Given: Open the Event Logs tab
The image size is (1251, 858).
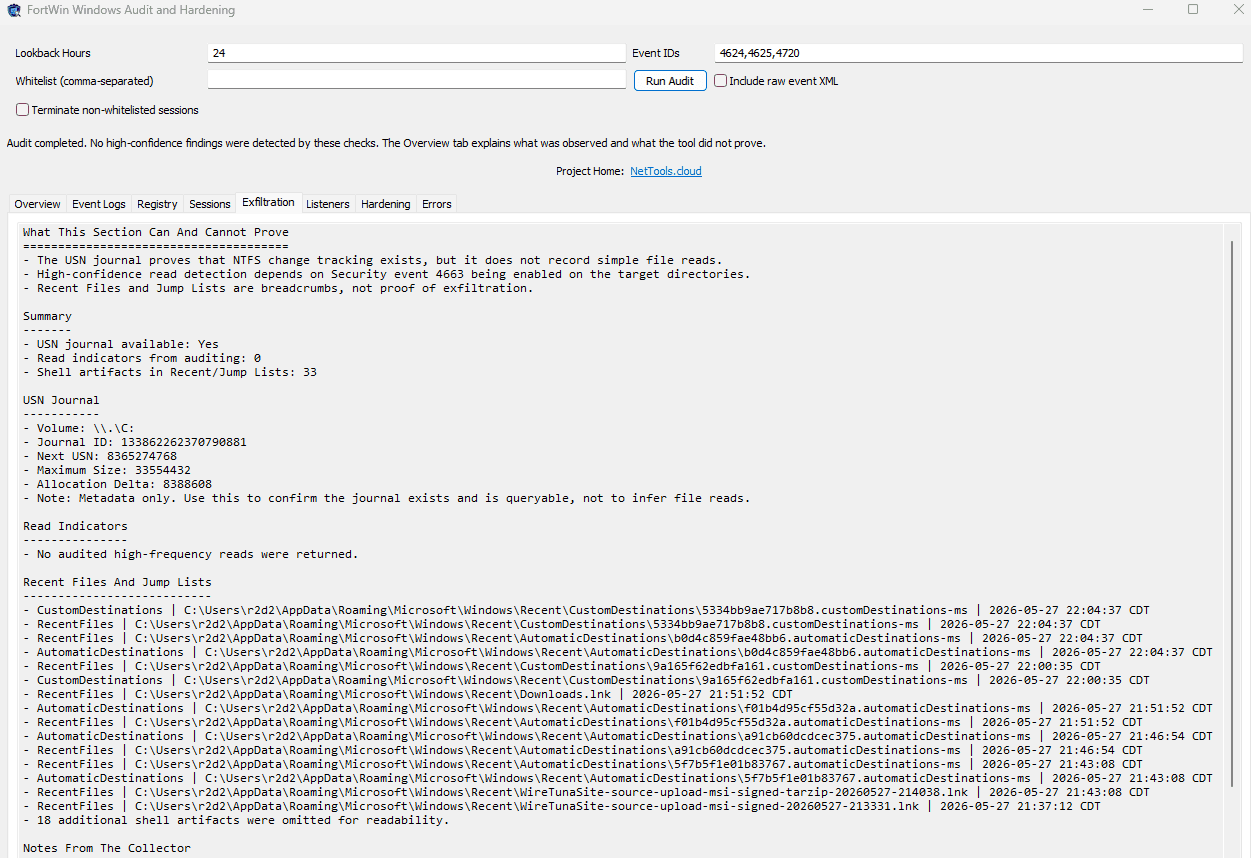Looking at the screenshot, I should click(x=99, y=204).
